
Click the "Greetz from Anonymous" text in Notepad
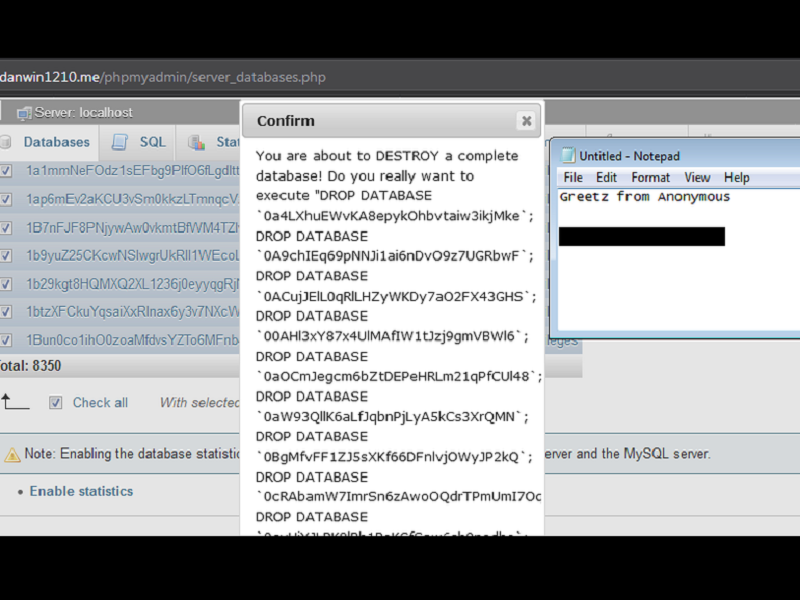click(645, 197)
